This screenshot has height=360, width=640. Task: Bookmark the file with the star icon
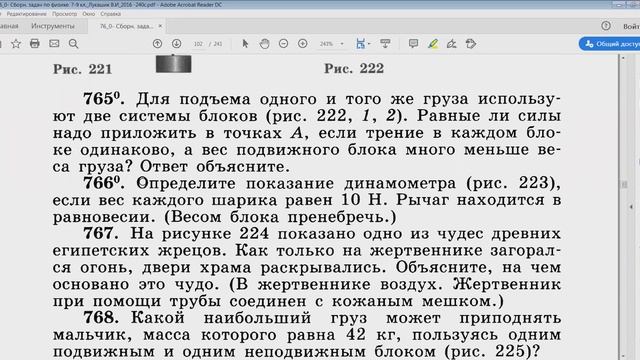(x=16, y=44)
